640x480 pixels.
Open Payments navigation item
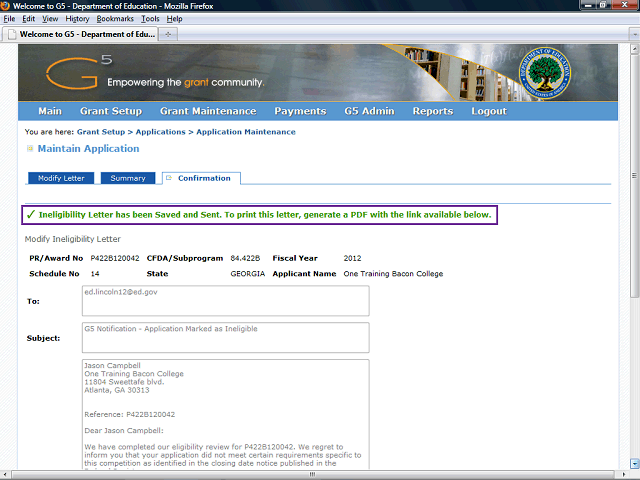click(x=300, y=111)
